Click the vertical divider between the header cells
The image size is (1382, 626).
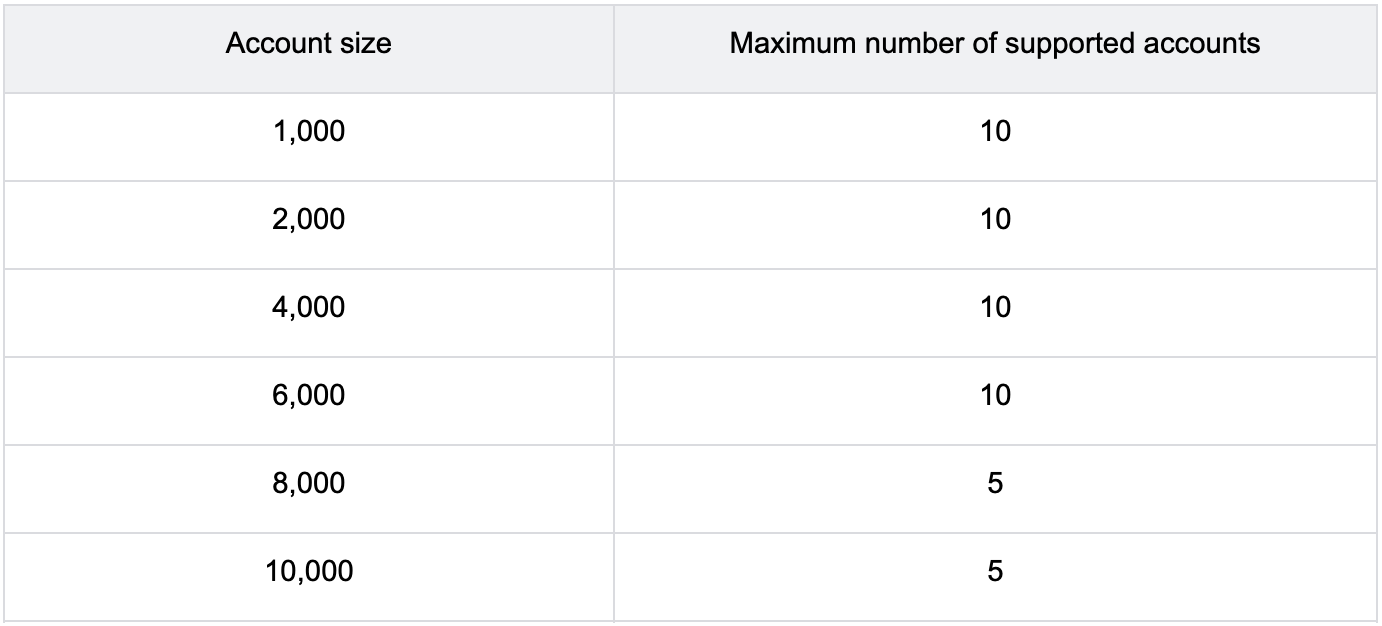coord(614,49)
